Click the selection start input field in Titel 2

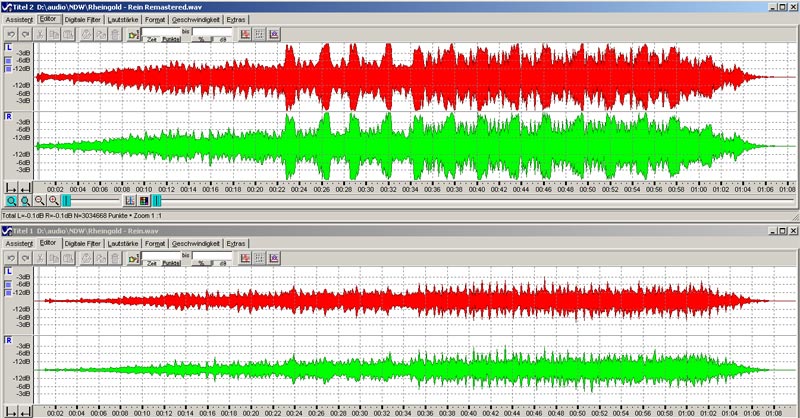[162, 31]
